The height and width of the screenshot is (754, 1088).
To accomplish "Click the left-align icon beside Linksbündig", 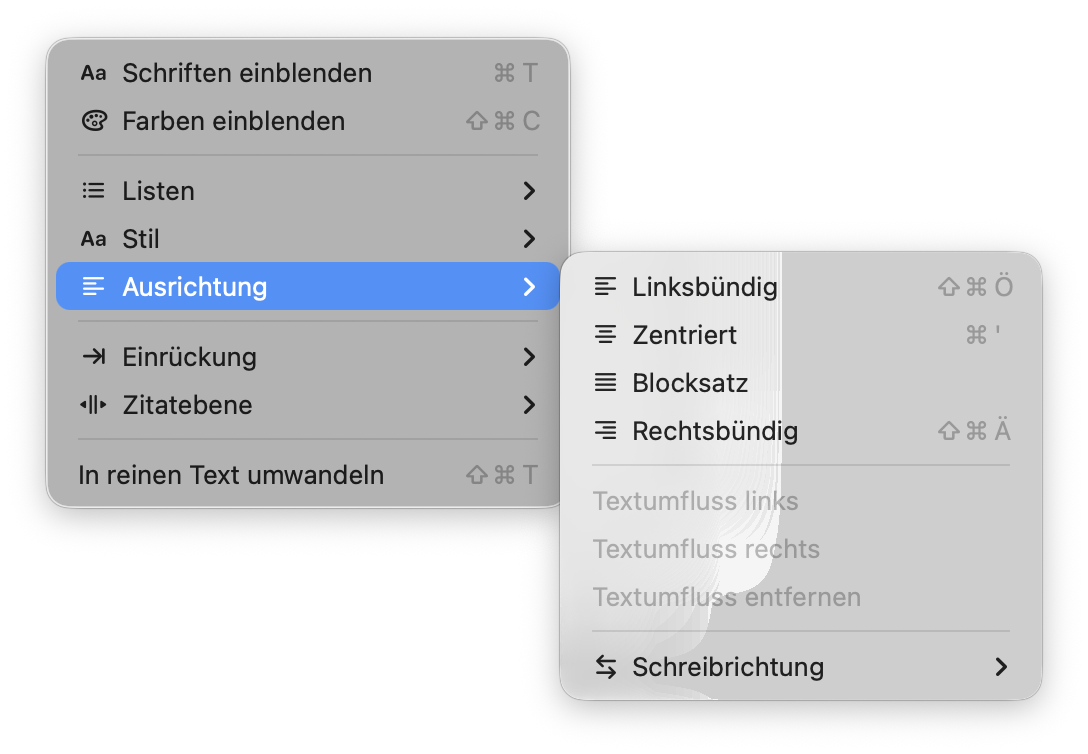I will 605,287.
